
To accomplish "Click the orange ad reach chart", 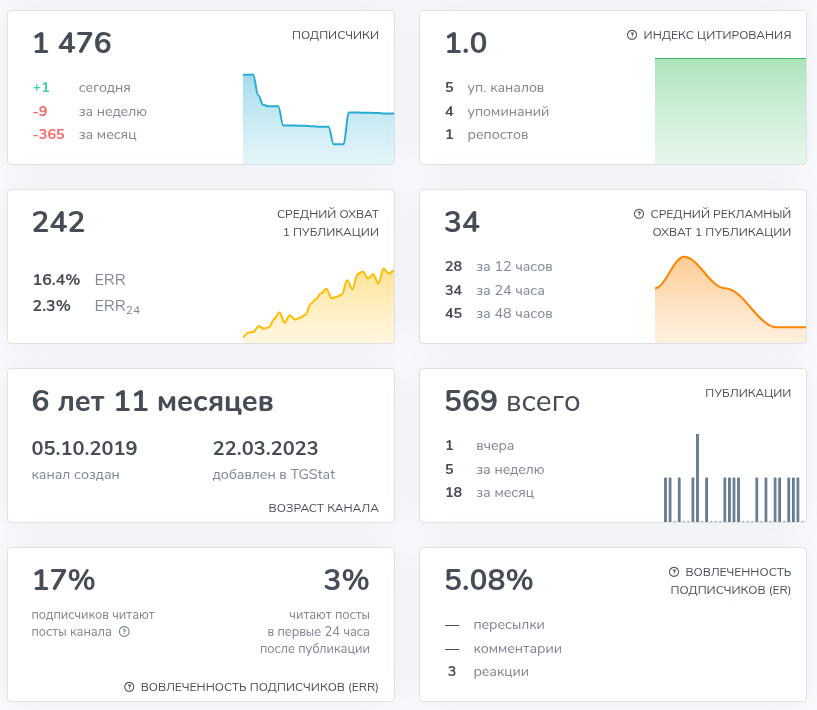I will click(x=731, y=300).
